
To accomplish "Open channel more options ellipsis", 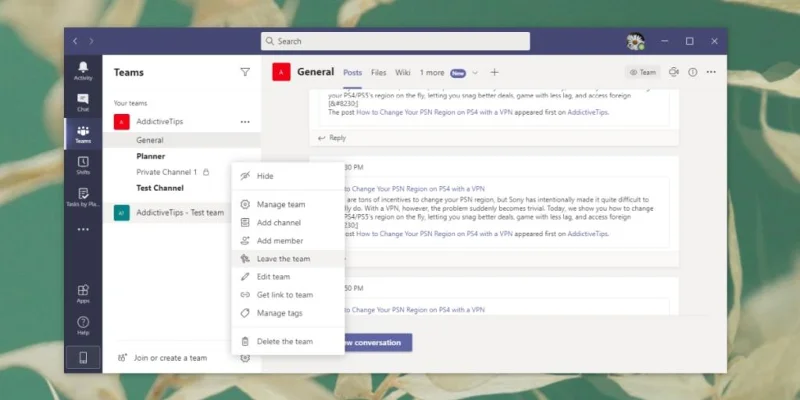I will point(711,72).
